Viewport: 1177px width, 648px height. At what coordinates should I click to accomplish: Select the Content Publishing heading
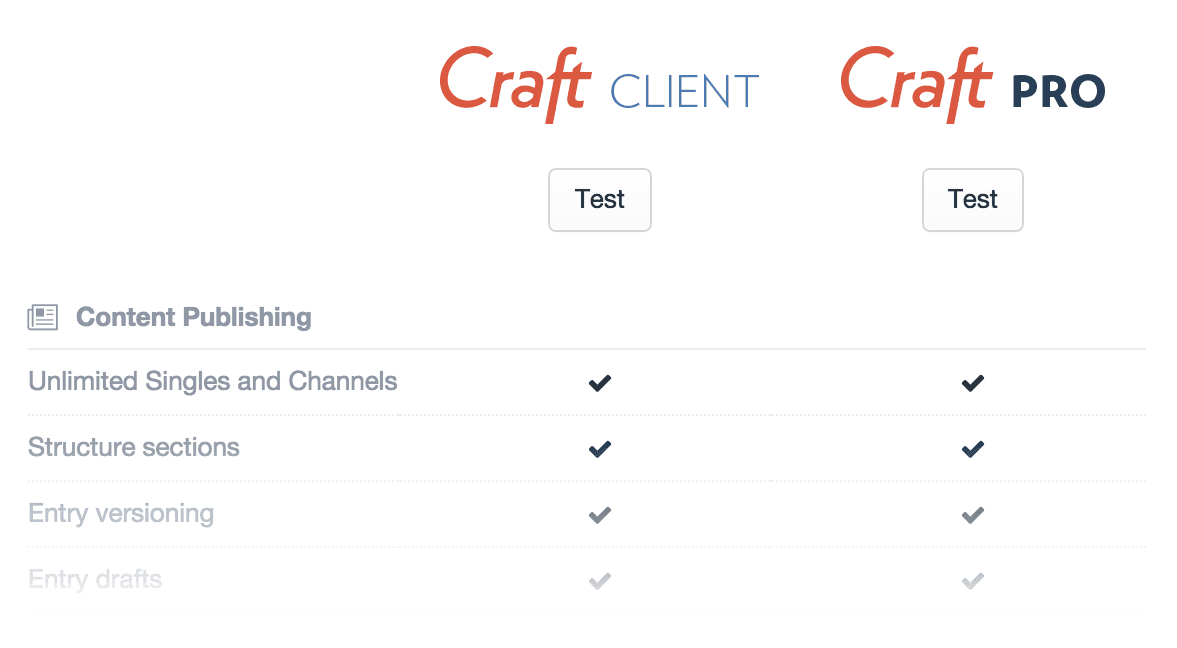click(x=194, y=318)
